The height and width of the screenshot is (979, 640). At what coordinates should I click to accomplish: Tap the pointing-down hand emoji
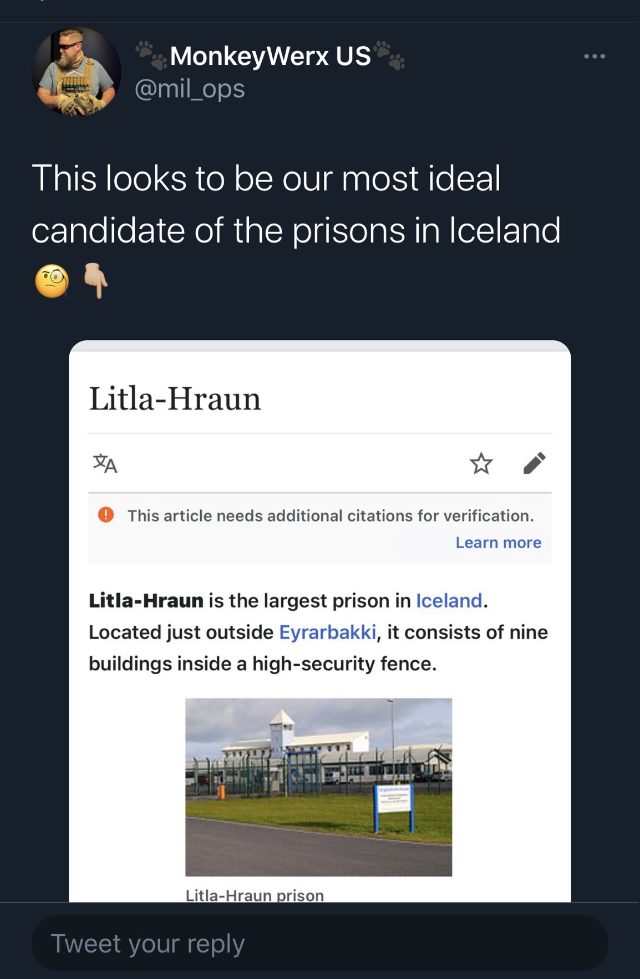96,282
